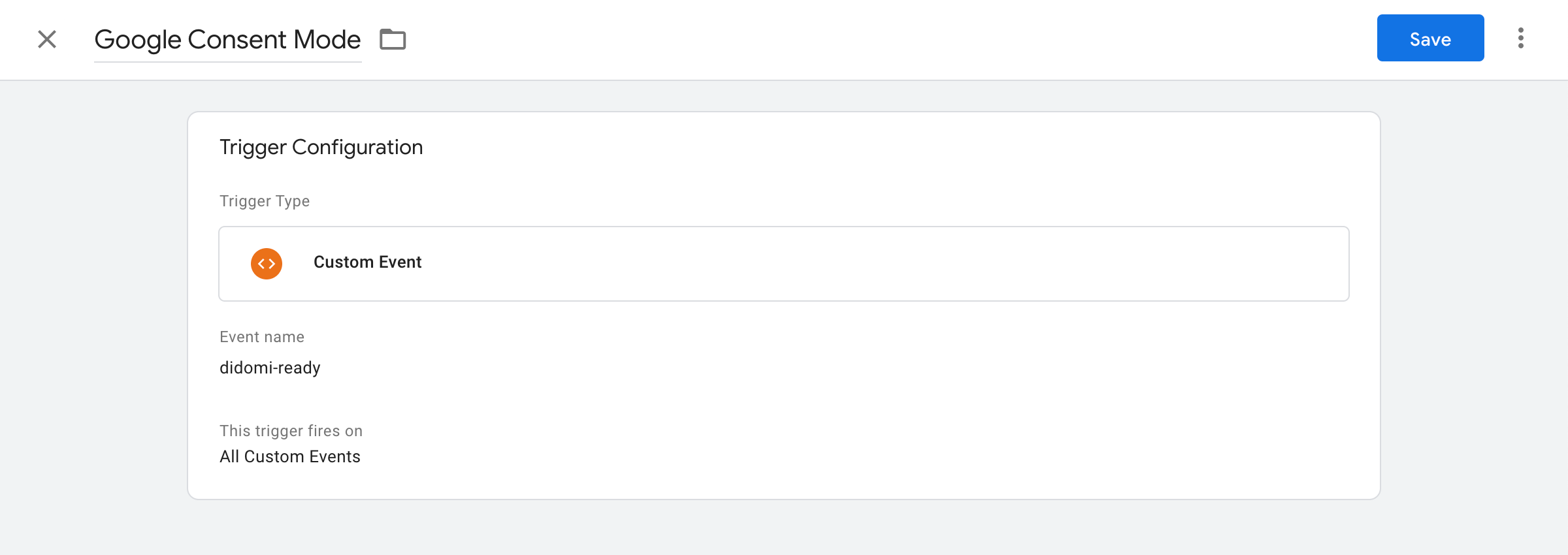Screen dimensions: 1568x555
Task: Click the Trigger Configuration heading
Action: pyautogui.click(x=321, y=147)
